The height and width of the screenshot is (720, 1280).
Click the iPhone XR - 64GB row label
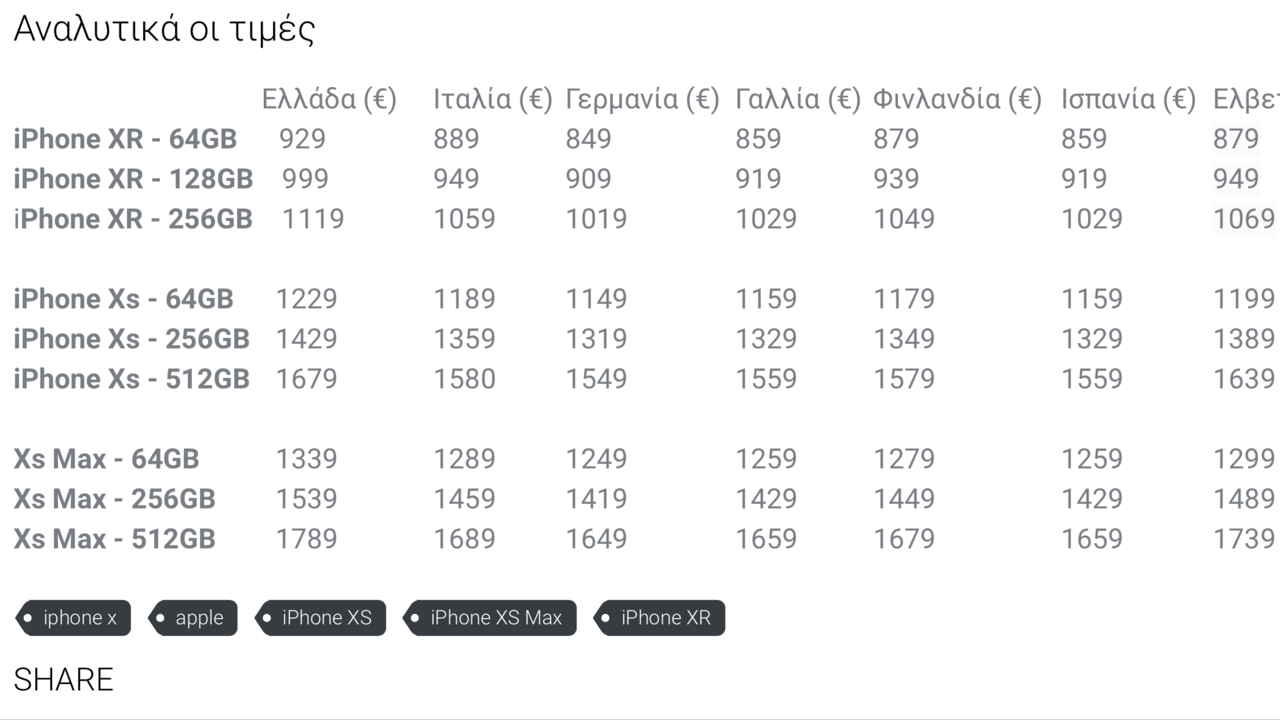pyautogui.click(x=125, y=139)
